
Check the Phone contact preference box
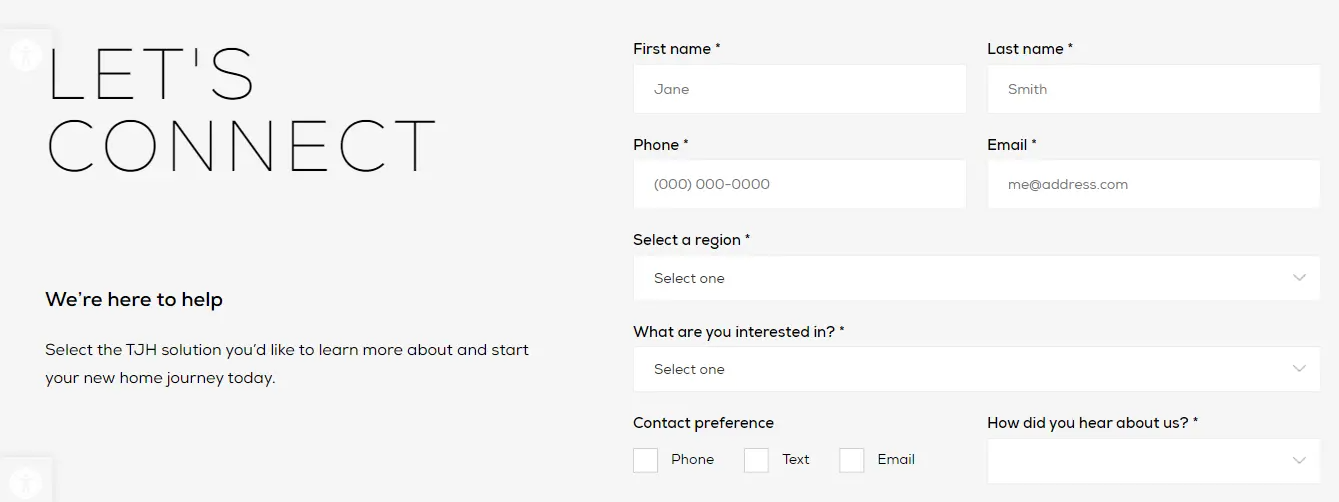646,460
